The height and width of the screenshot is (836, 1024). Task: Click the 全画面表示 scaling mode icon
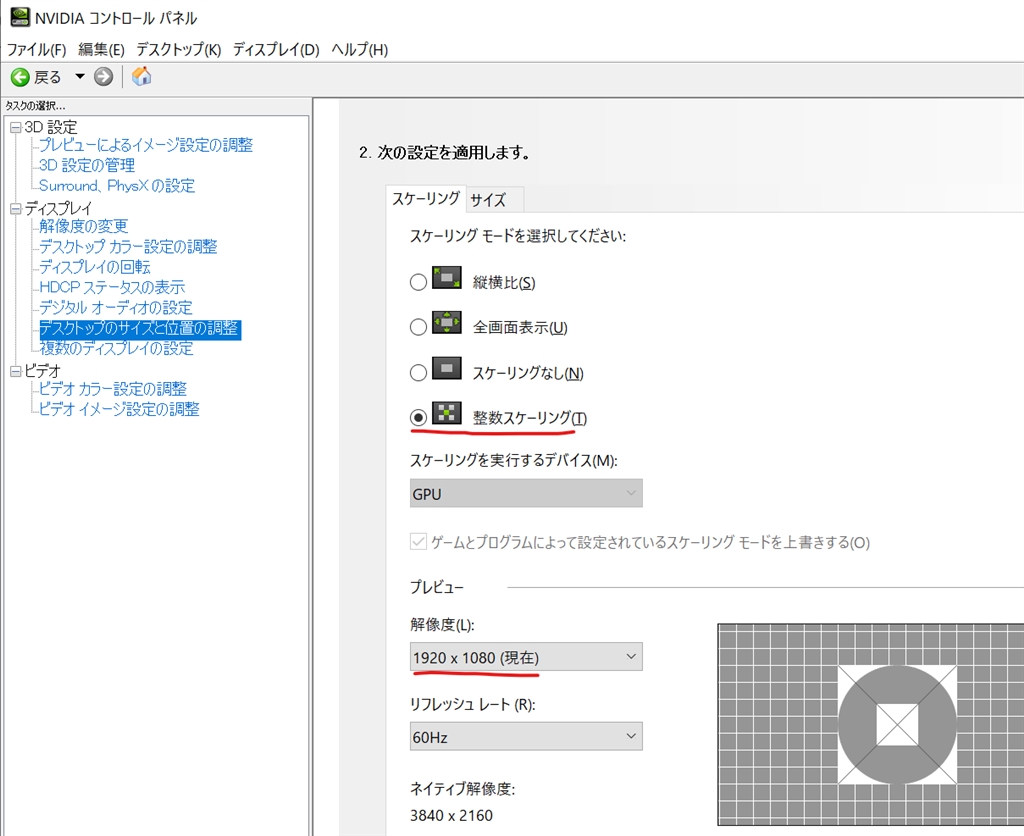[x=447, y=323]
